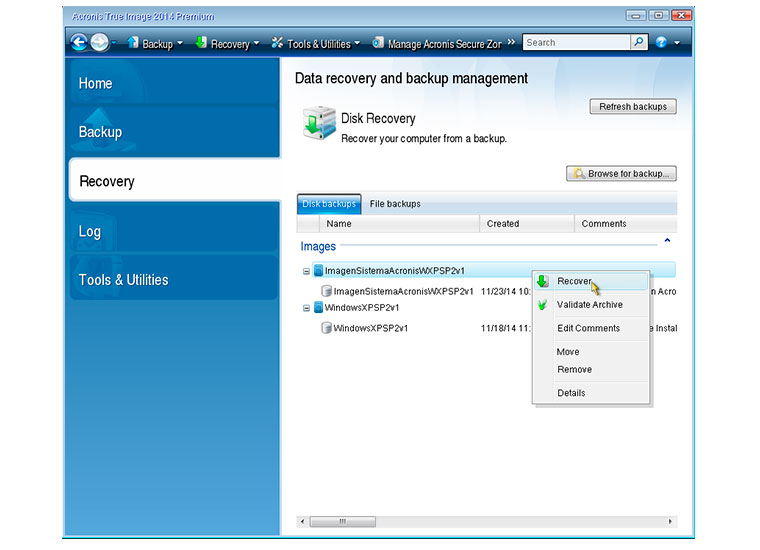
Task: Minimize the Acronis True Image window
Action: pyautogui.click(x=635, y=16)
